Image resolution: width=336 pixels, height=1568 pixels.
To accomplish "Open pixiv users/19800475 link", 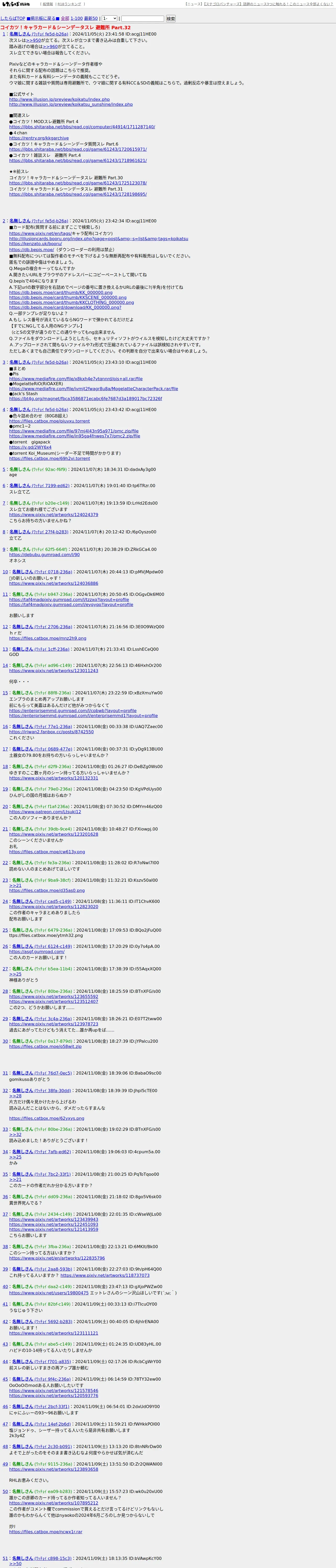I will 49,1293.
